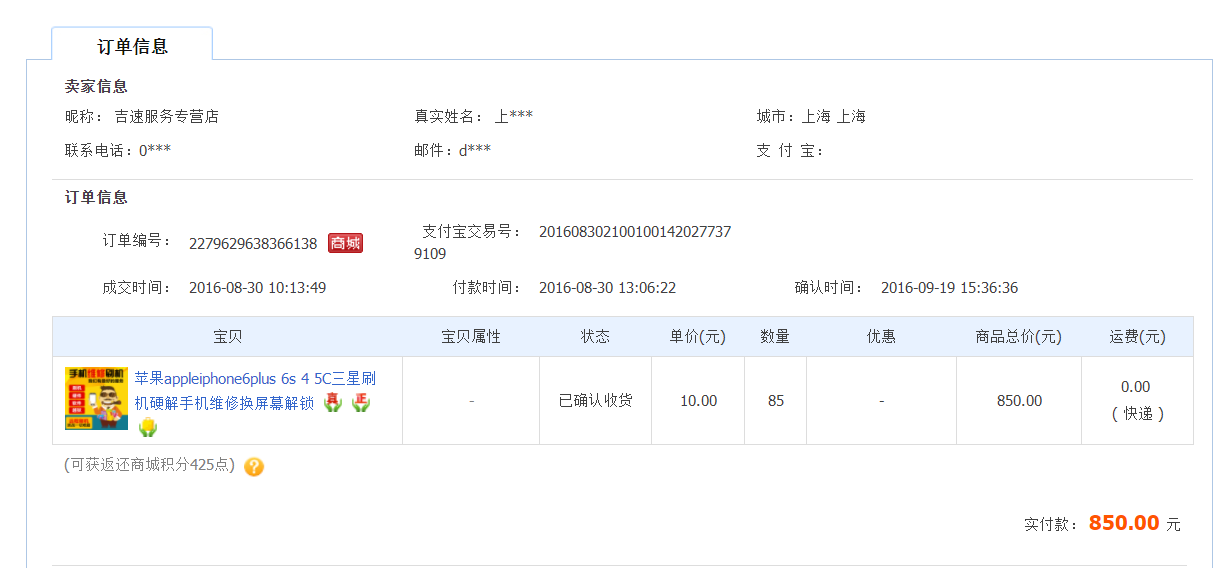Click confirmation time 2016-09-19 15:36:36

pos(949,288)
